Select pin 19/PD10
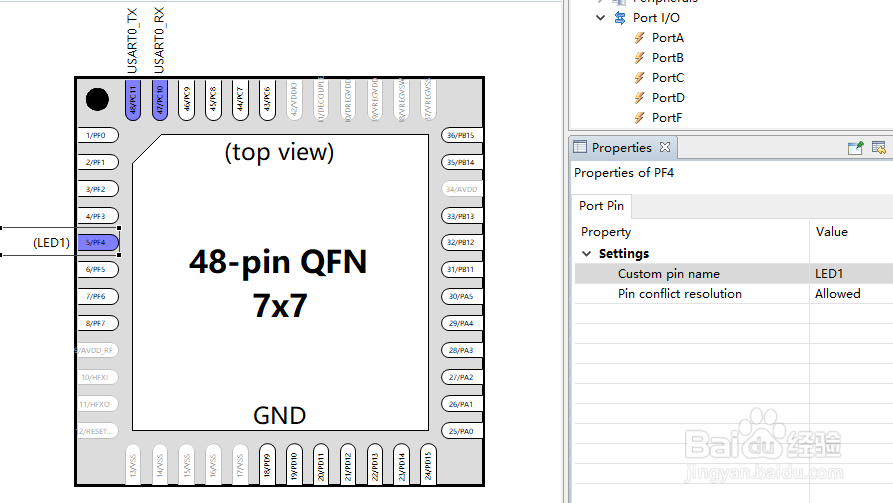The height and width of the screenshot is (503, 893). (294, 464)
